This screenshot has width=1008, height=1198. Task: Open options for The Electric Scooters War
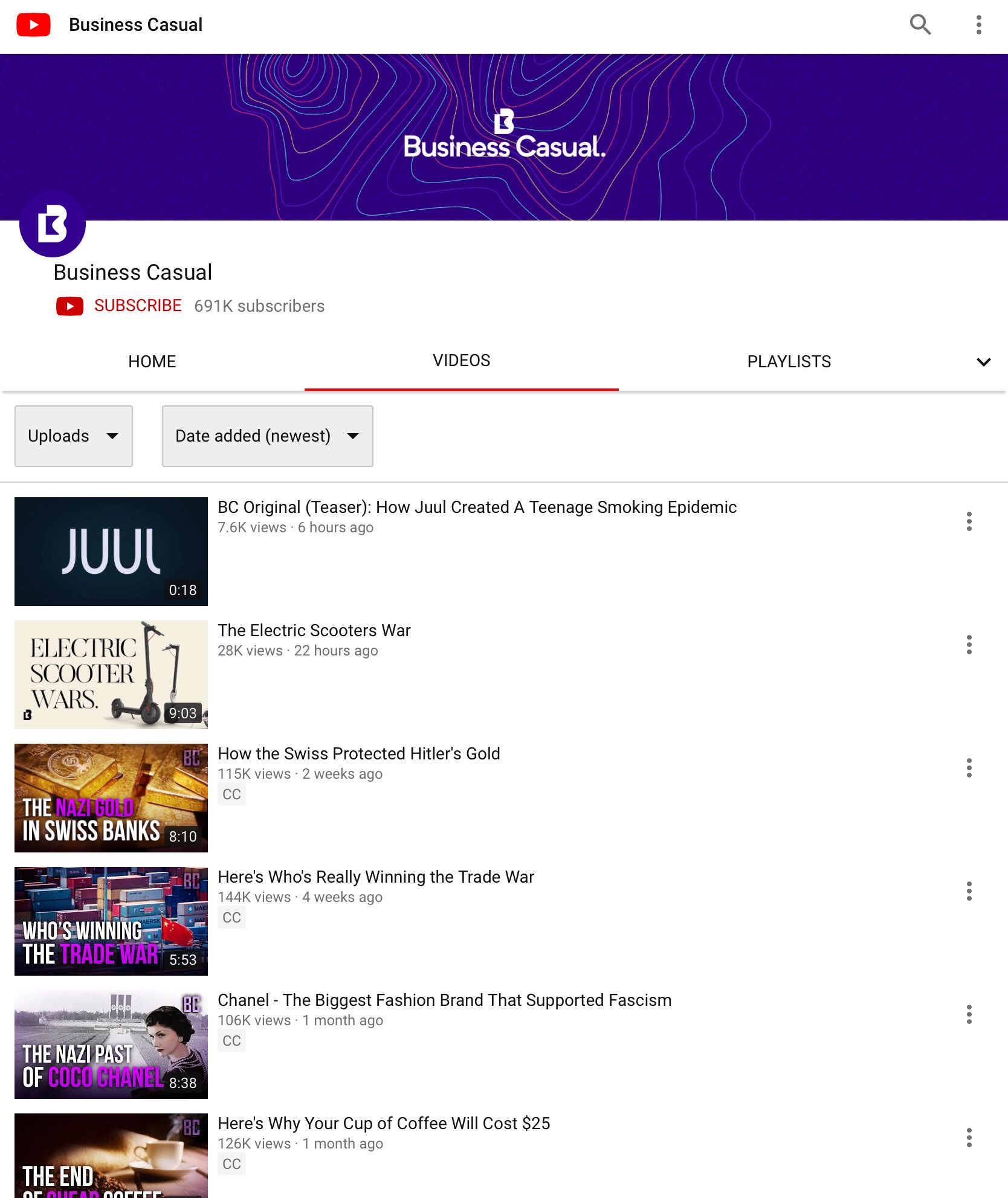click(x=969, y=645)
